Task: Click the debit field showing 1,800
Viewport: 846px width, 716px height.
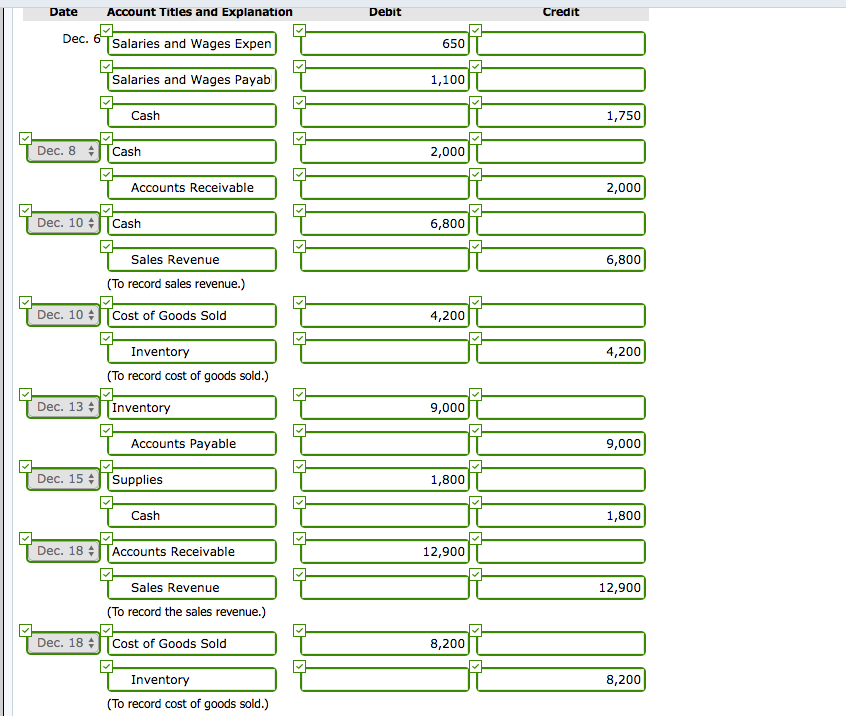Action: (385, 480)
